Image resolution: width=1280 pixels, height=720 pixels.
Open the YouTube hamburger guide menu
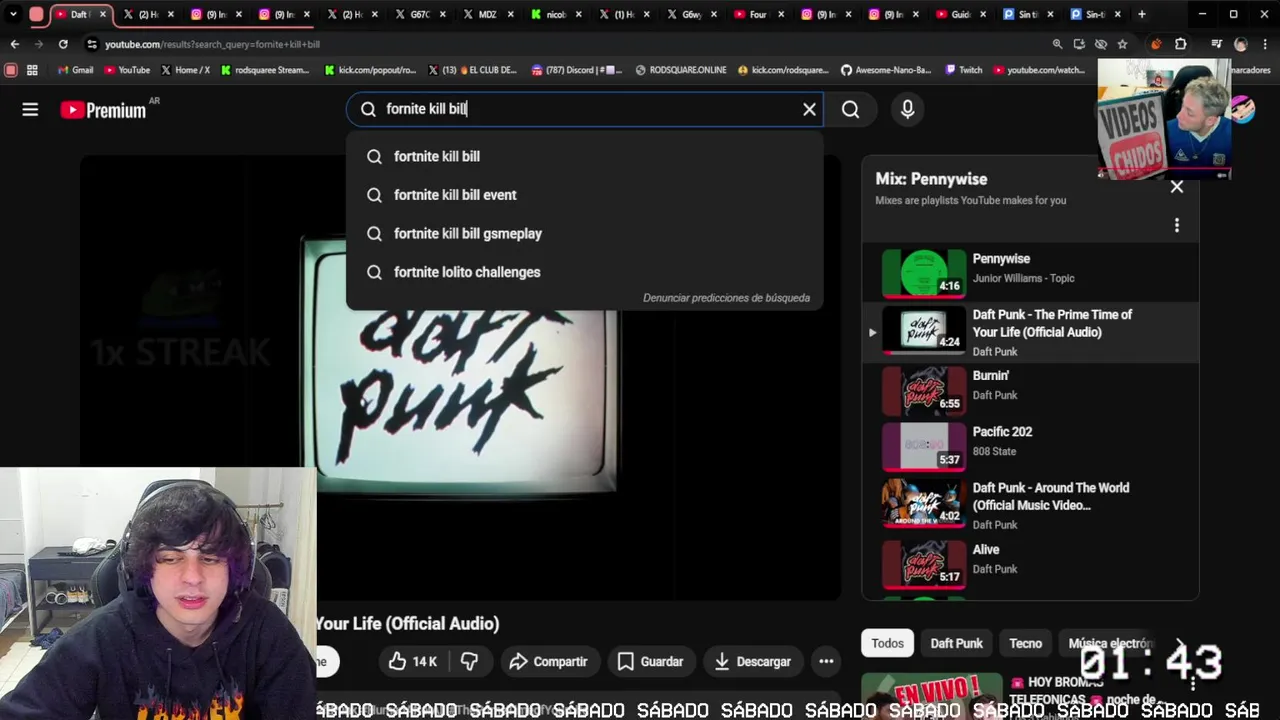[x=30, y=110]
